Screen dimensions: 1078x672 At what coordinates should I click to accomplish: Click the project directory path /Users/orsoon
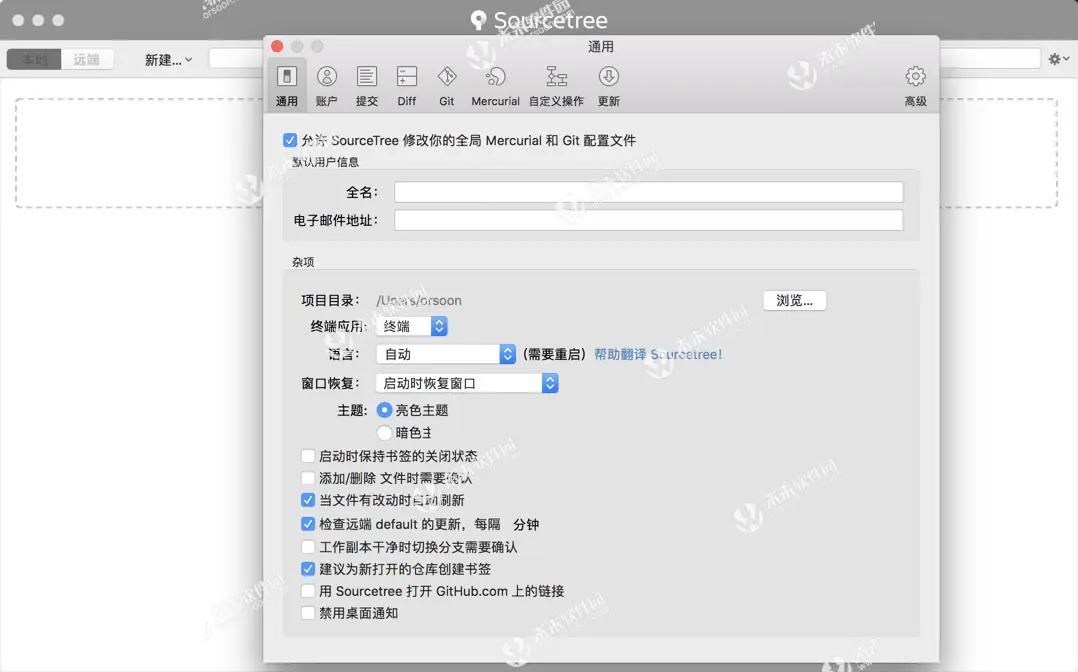(x=419, y=301)
